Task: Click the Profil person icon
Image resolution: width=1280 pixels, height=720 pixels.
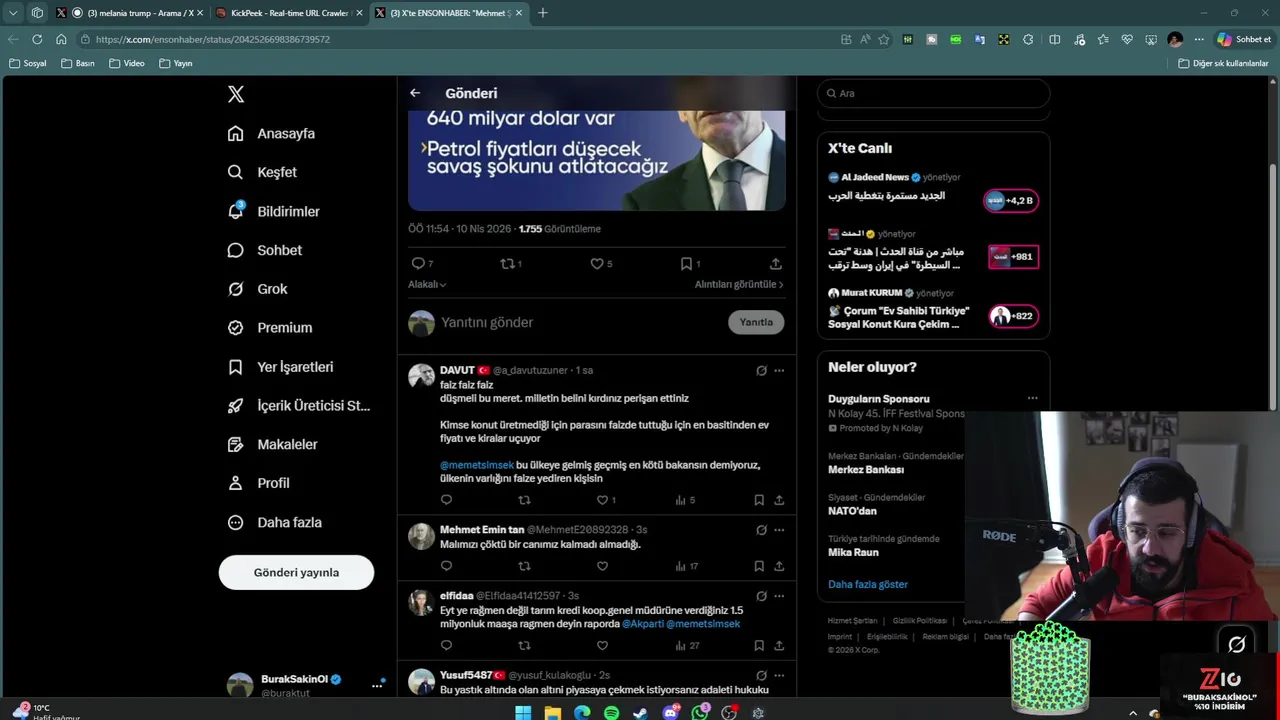Action: [x=235, y=483]
